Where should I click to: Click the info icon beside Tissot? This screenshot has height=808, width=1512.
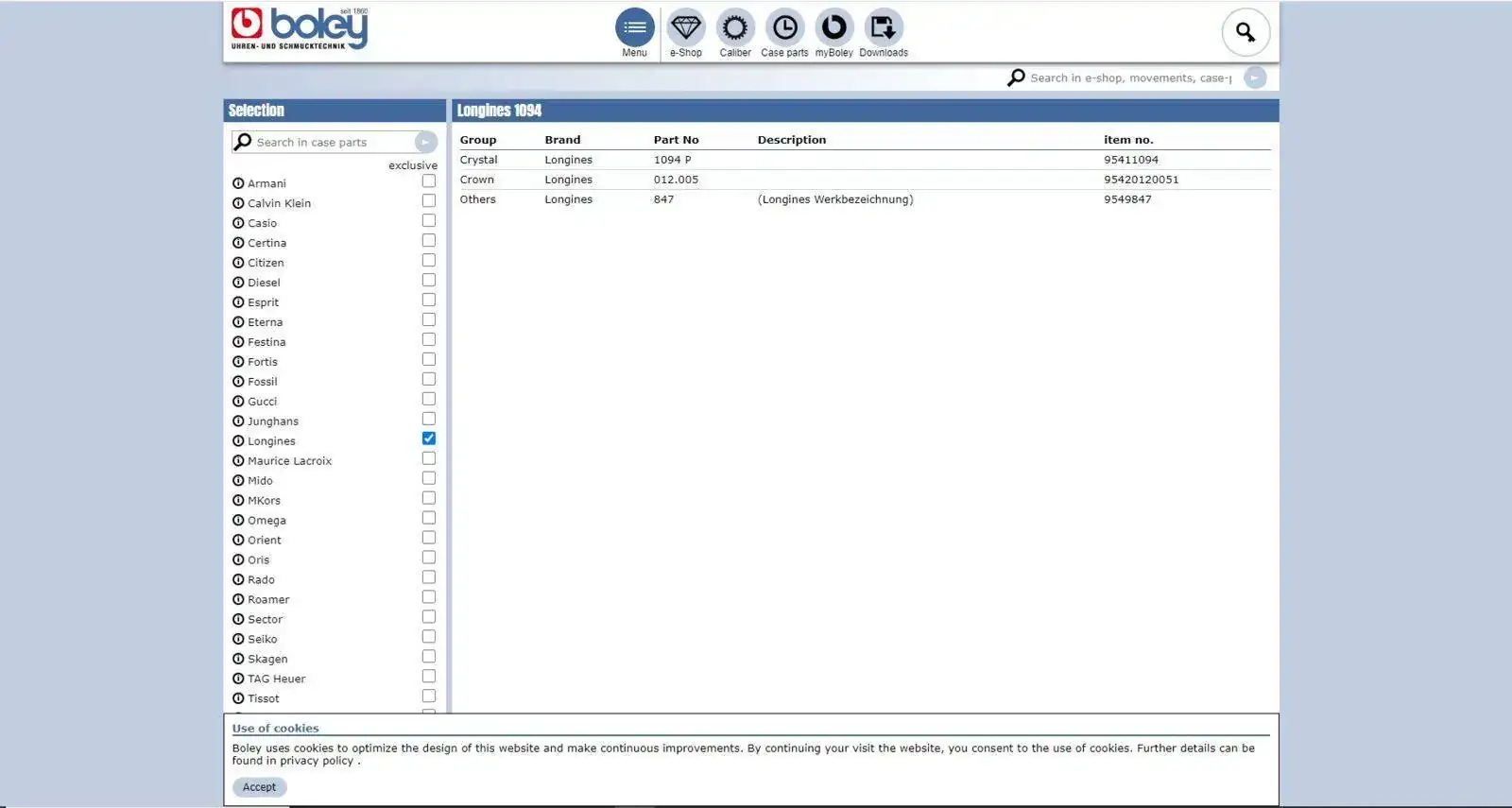pyautogui.click(x=238, y=699)
